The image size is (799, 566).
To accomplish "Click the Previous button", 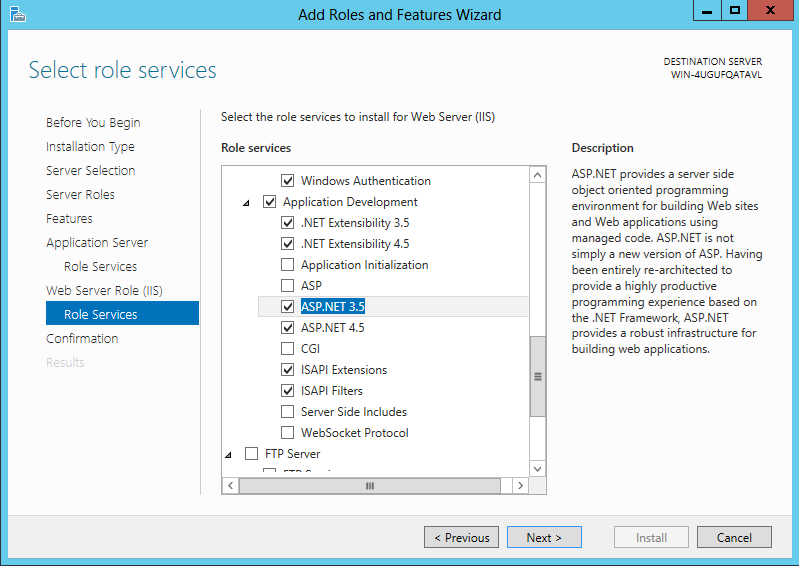I will [461, 537].
